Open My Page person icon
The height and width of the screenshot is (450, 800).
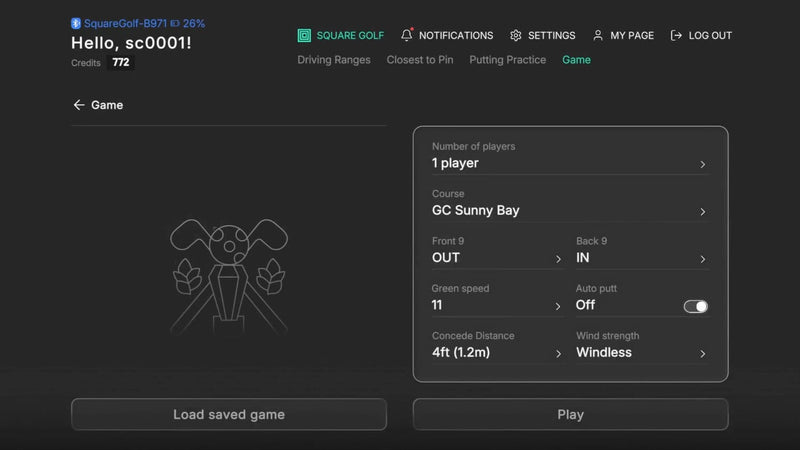[x=598, y=35]
